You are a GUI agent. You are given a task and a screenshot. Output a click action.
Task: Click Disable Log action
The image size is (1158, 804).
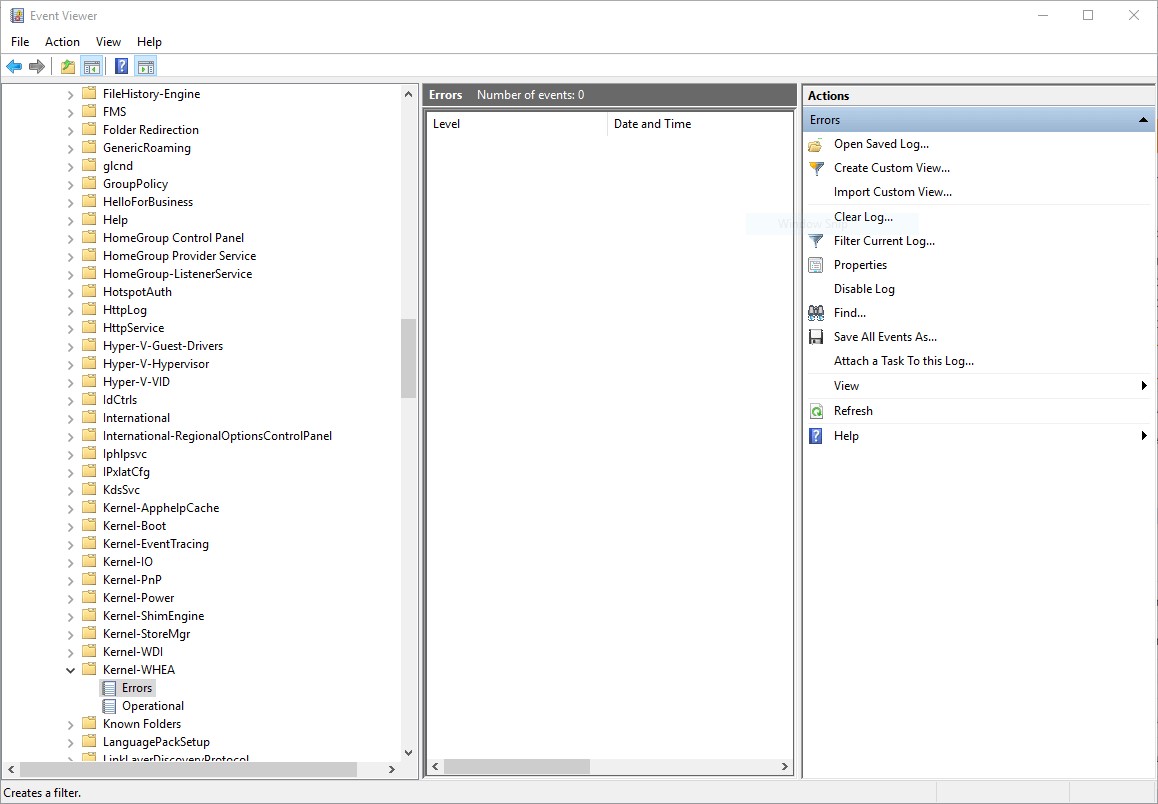[864, 289]
